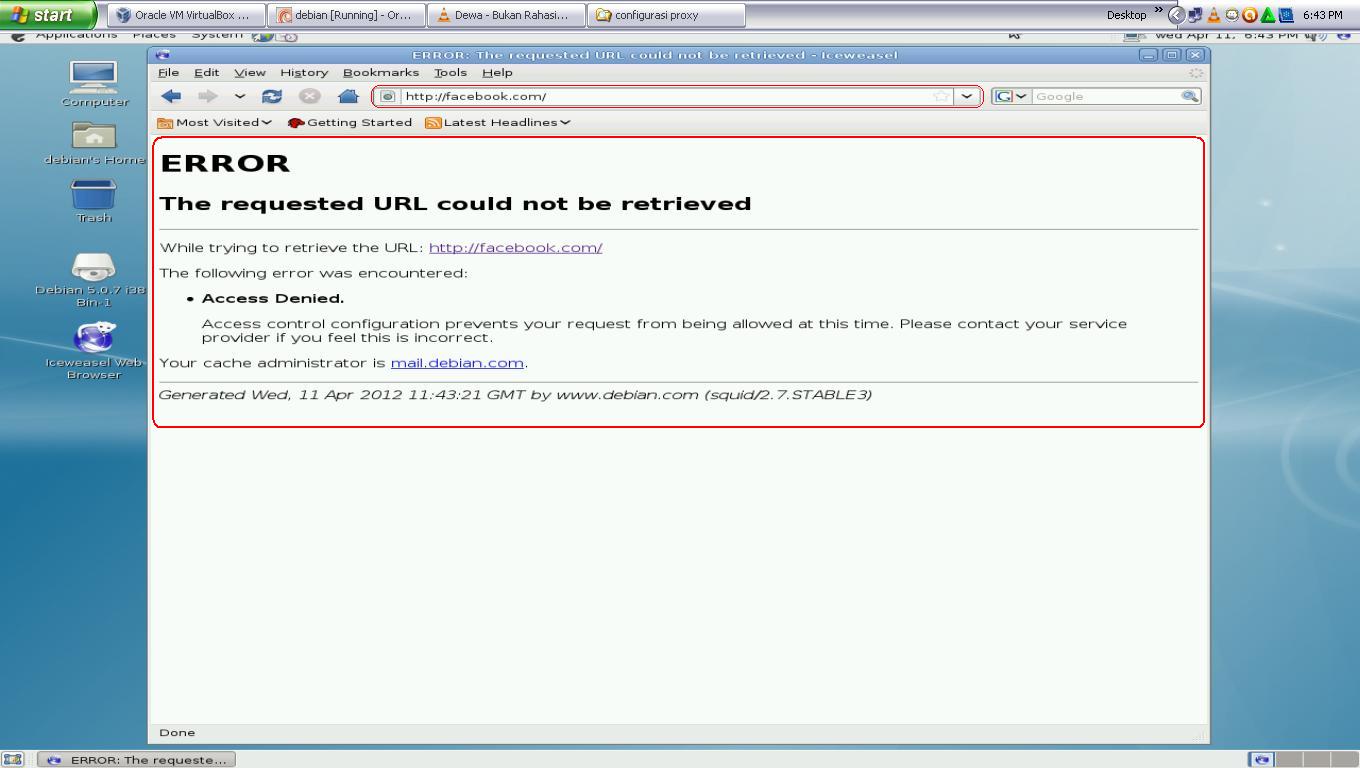Expand hidden tray icons arrow
The width and height of the screenshot is (1360, 768).
coord(1177,15)
